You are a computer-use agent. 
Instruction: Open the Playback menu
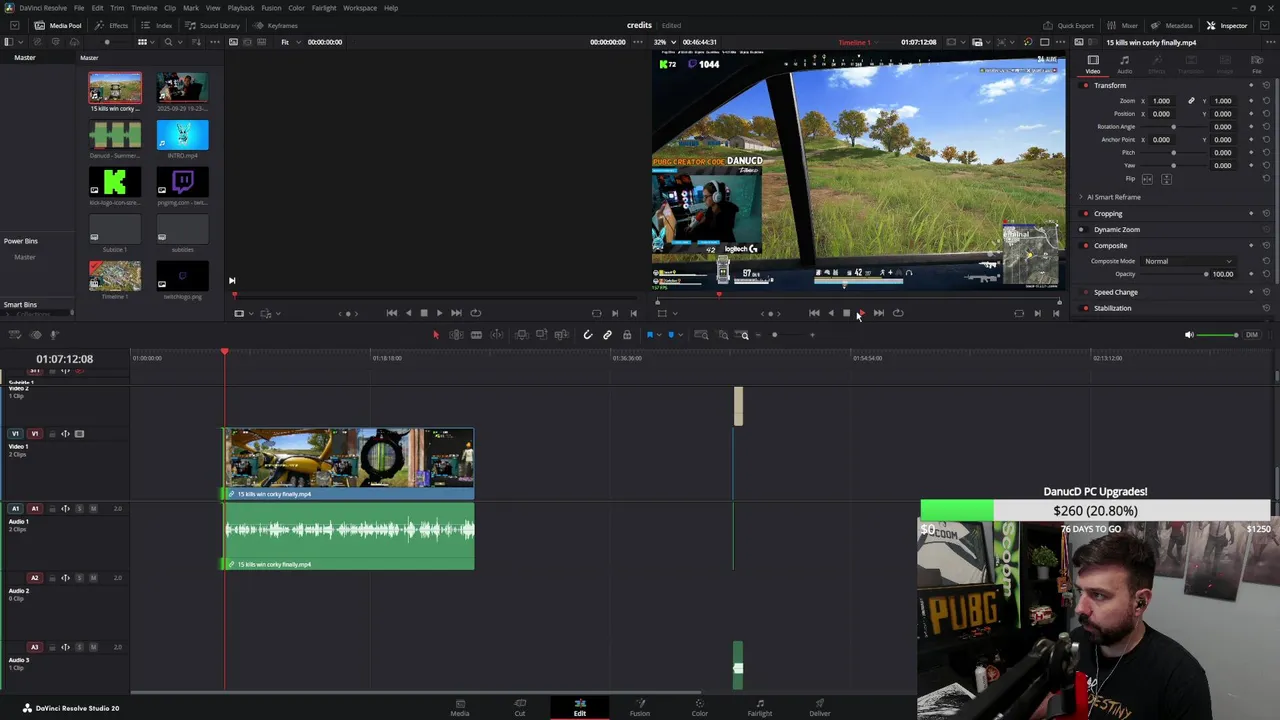(241, 8)
